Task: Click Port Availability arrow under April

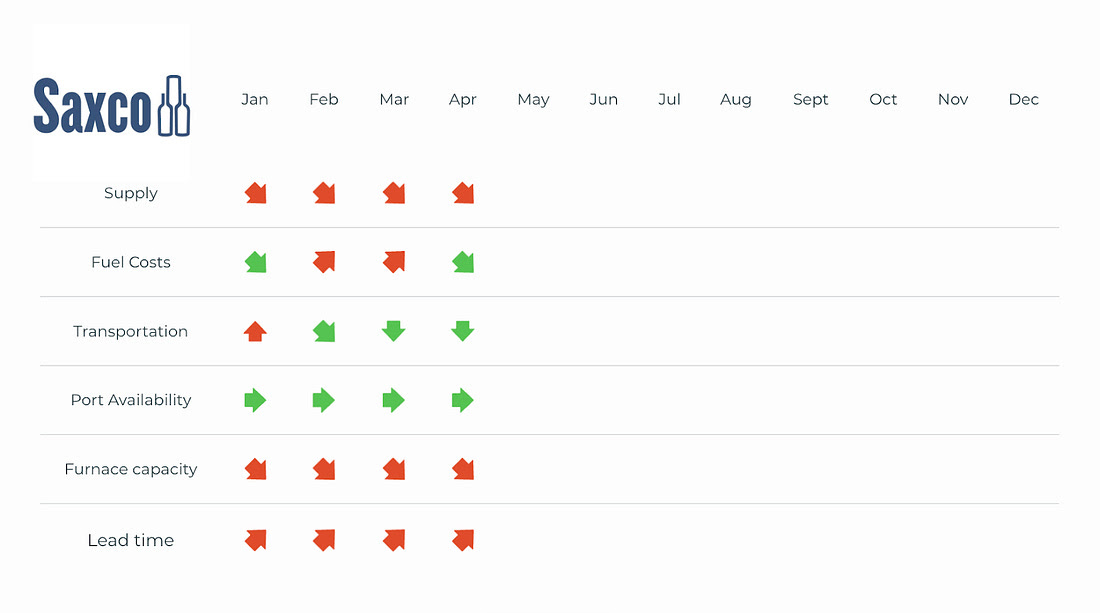Action: (463, 400)
